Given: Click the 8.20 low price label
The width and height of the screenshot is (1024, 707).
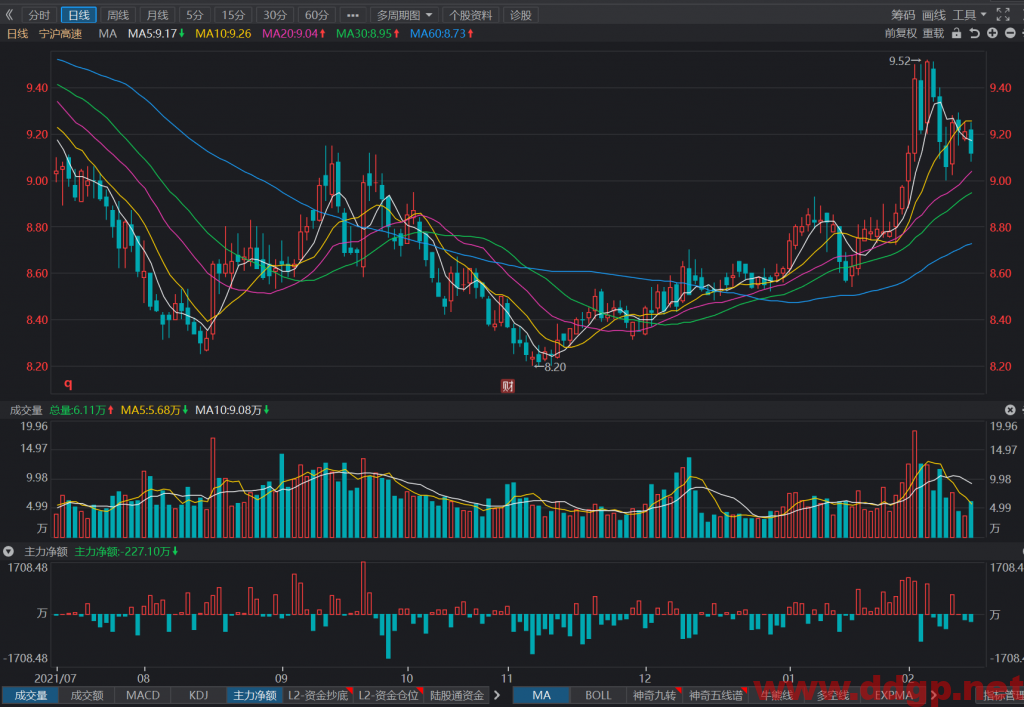Looking at the screenshot, I should tap(555, 367).
